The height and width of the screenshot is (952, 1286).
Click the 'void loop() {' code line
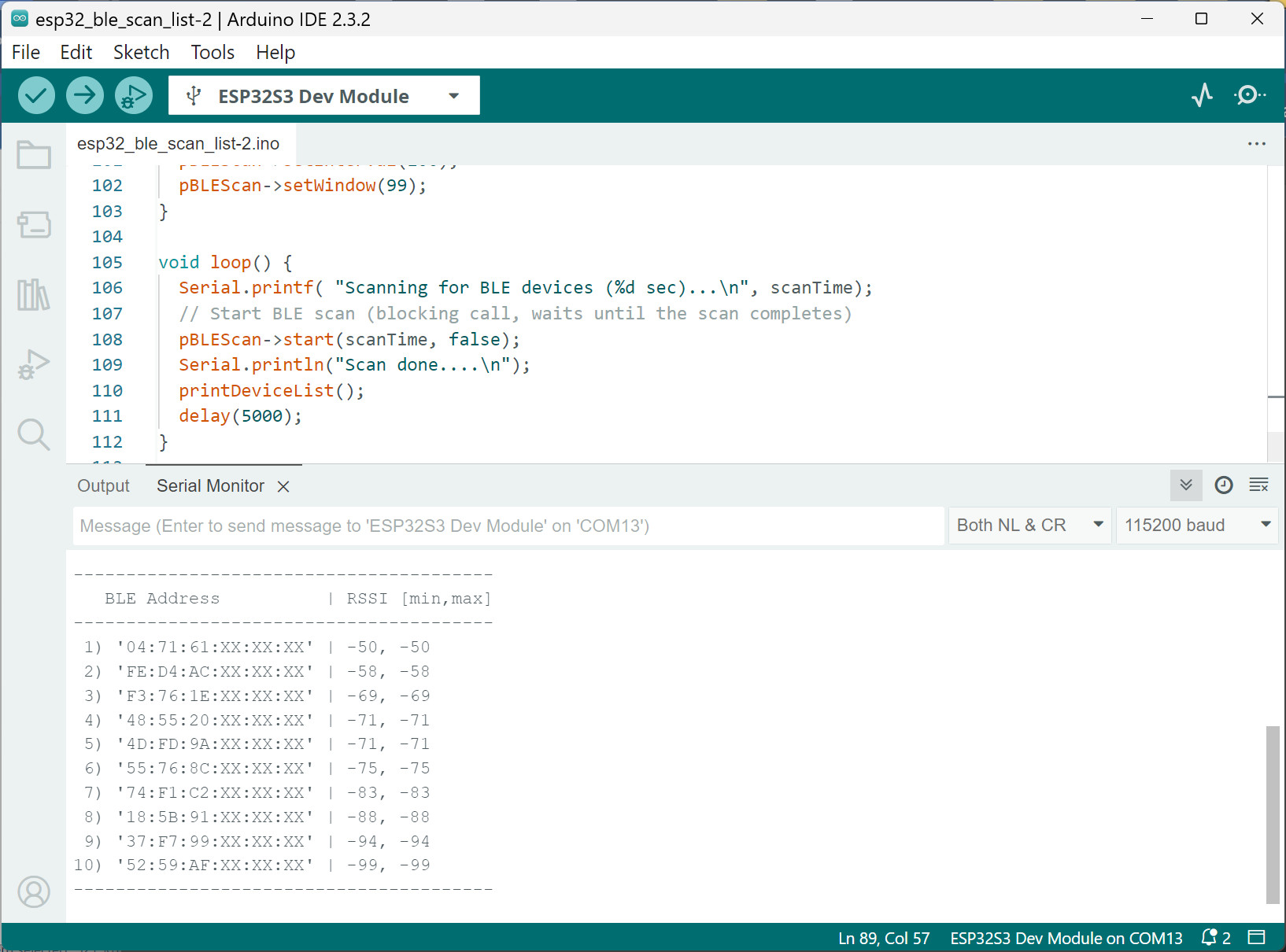[x=226, y=263]
